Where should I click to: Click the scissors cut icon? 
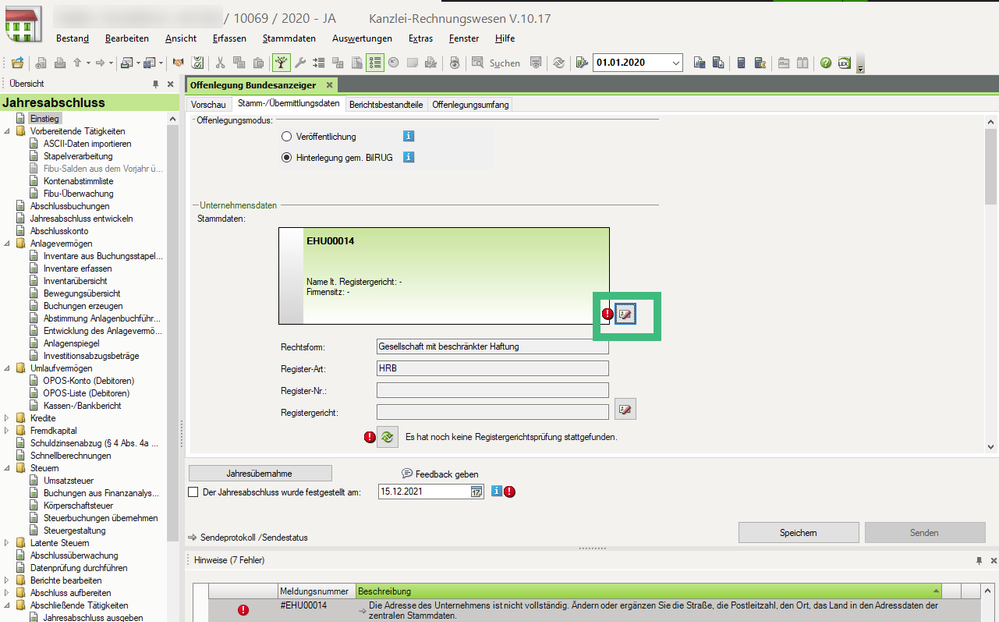pos(220,62)
